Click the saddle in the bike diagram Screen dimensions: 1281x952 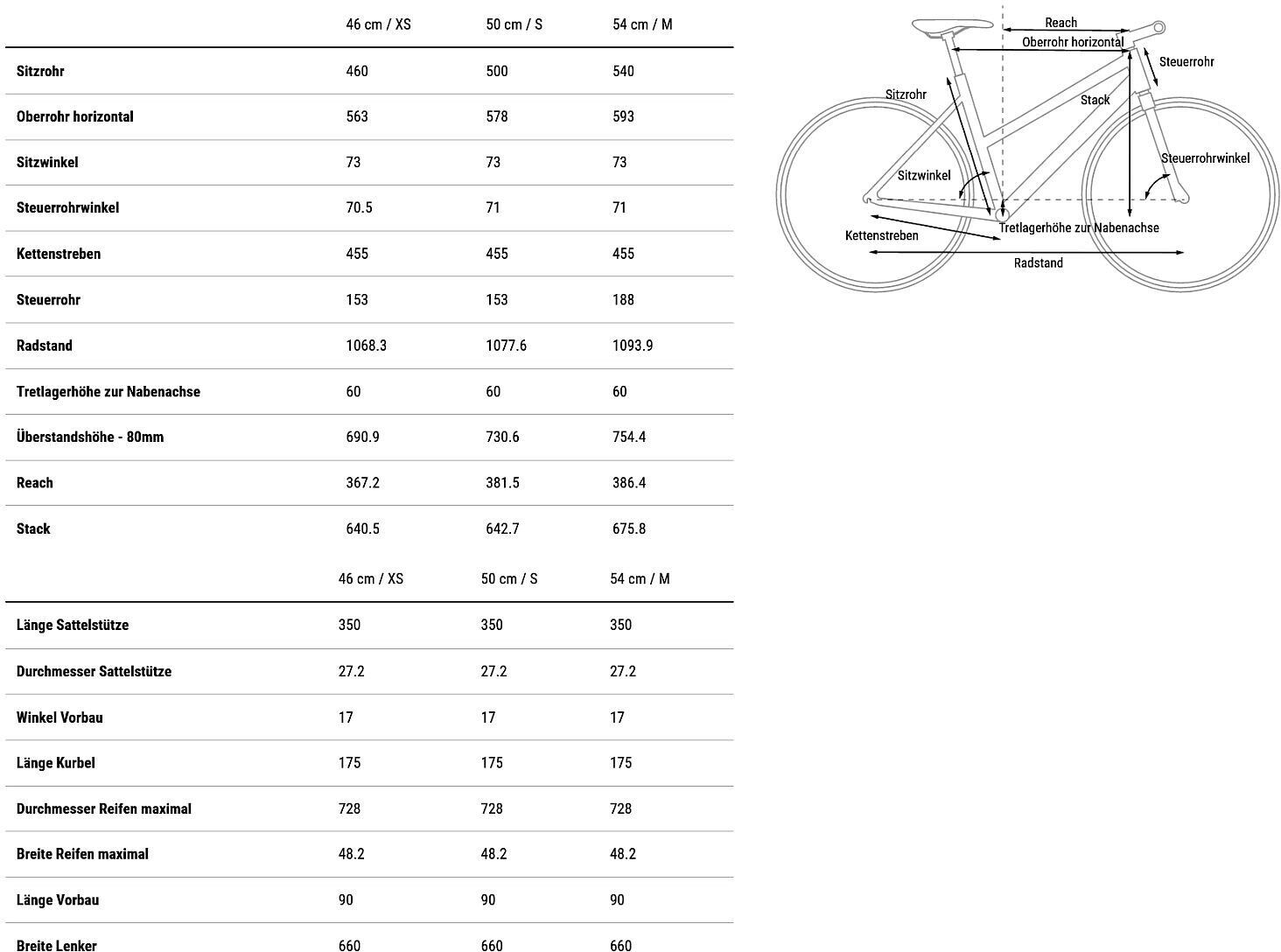pyautogui.click(x=951, y=26)
